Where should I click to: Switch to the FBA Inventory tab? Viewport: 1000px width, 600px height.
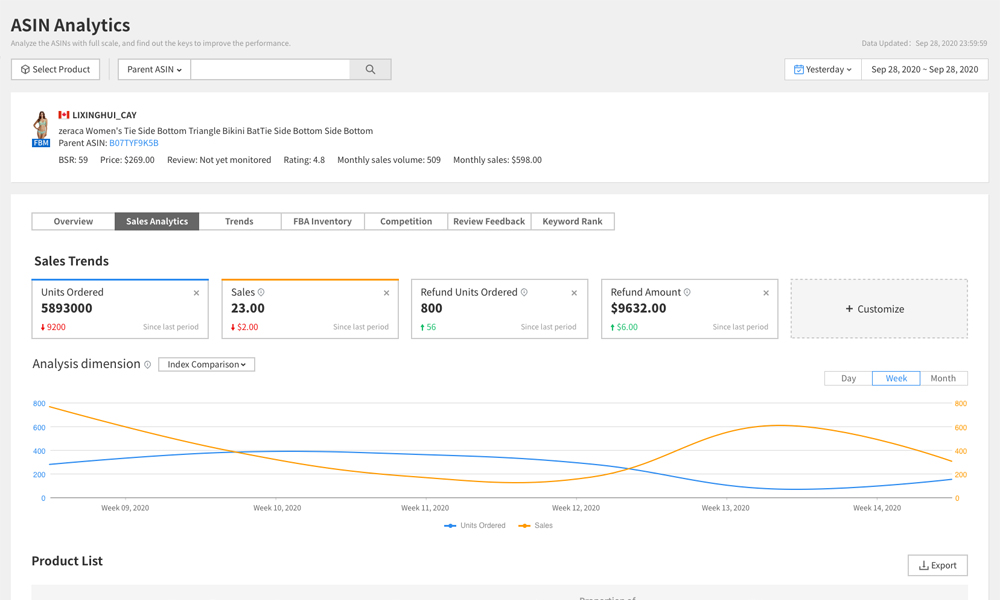(322, 221)
